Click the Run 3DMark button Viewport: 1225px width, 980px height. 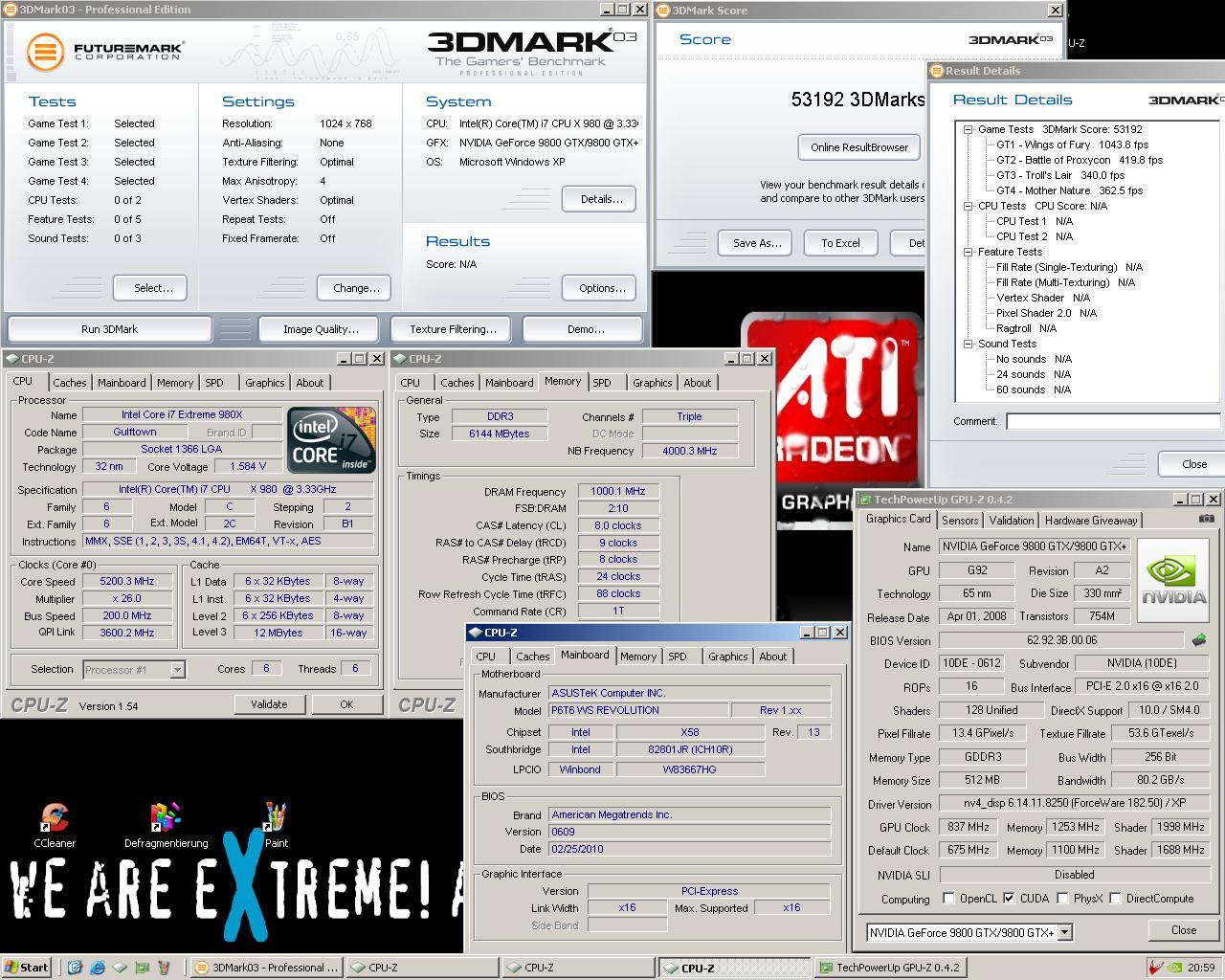click(x=109, y=329)
